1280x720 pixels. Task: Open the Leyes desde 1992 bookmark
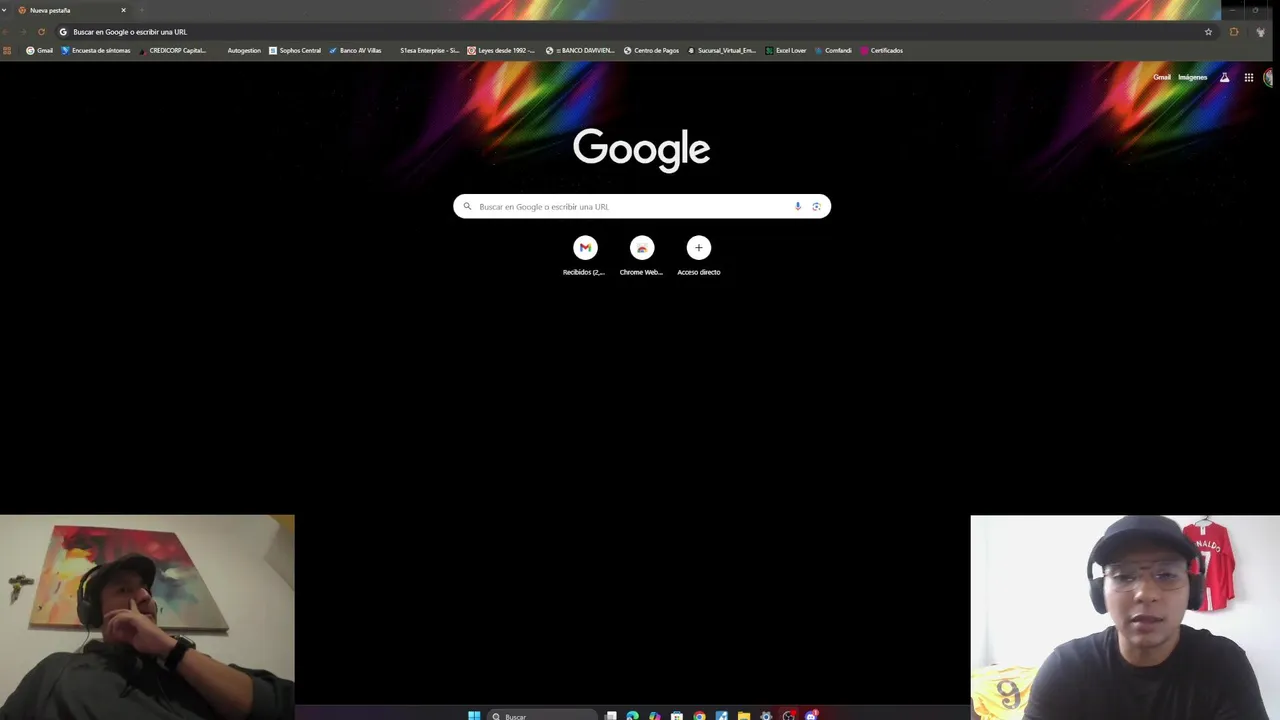pos(501,50)
